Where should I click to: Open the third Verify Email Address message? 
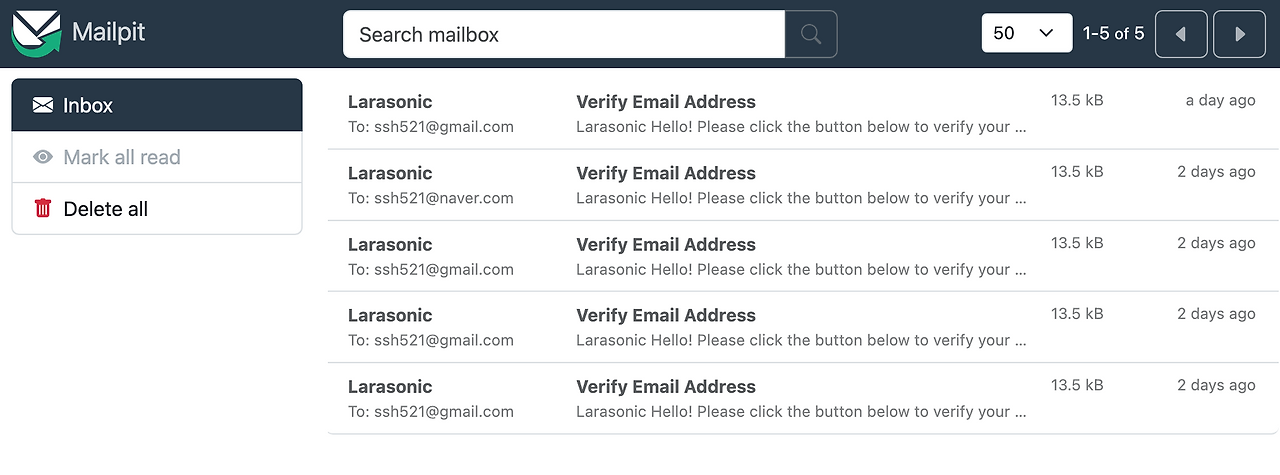pos(803,256)
